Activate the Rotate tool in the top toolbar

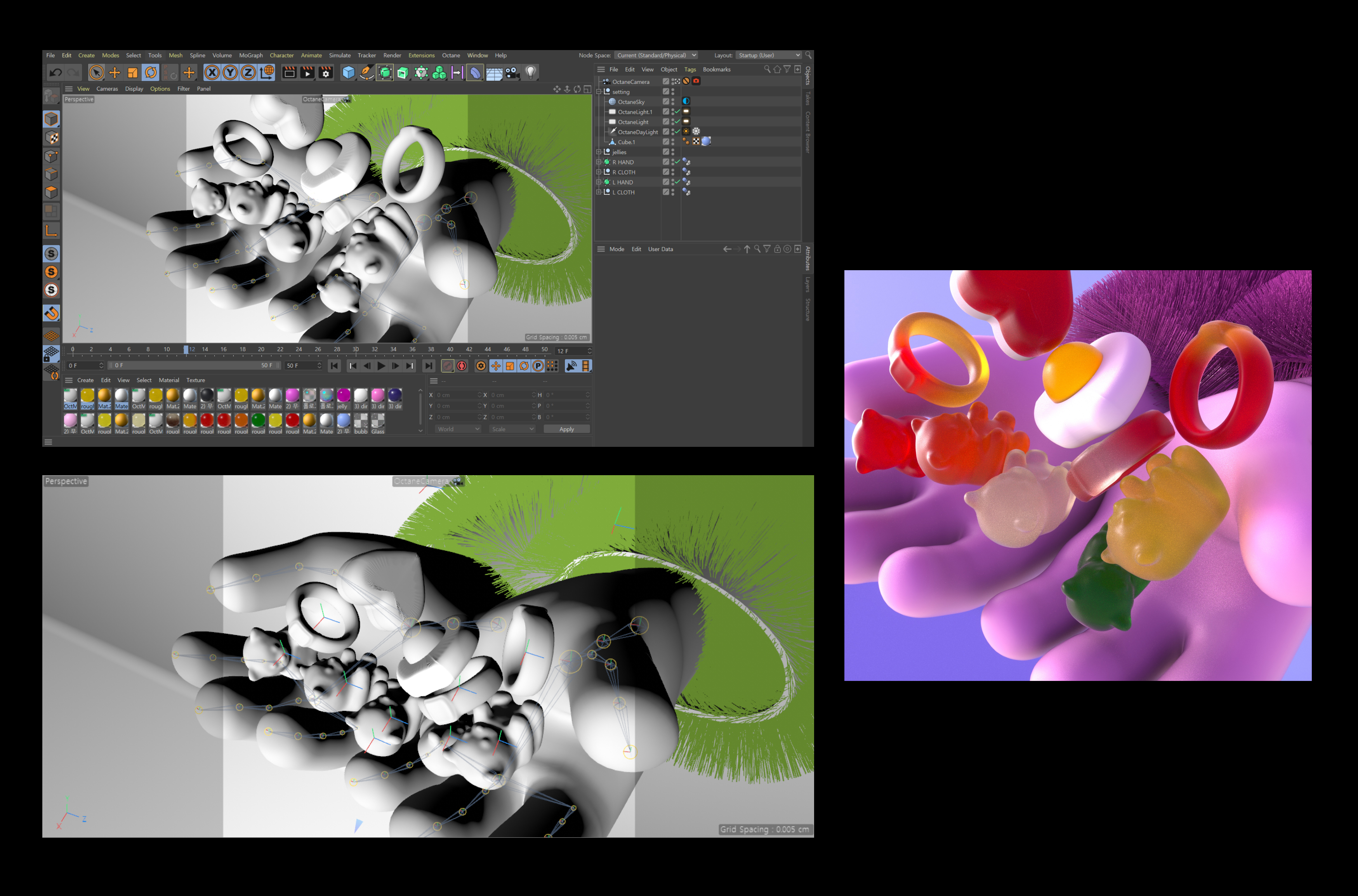click(151, 73)
